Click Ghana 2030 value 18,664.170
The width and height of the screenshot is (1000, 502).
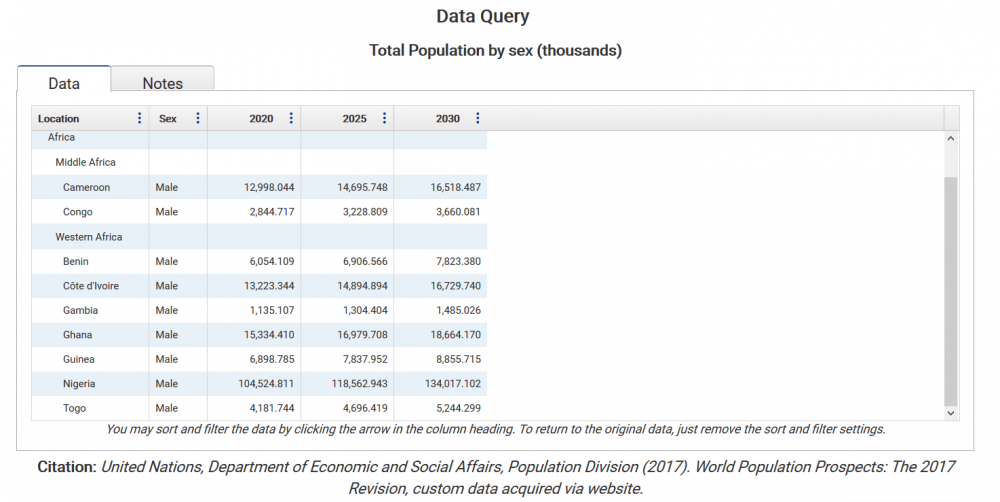coord(455,335)
